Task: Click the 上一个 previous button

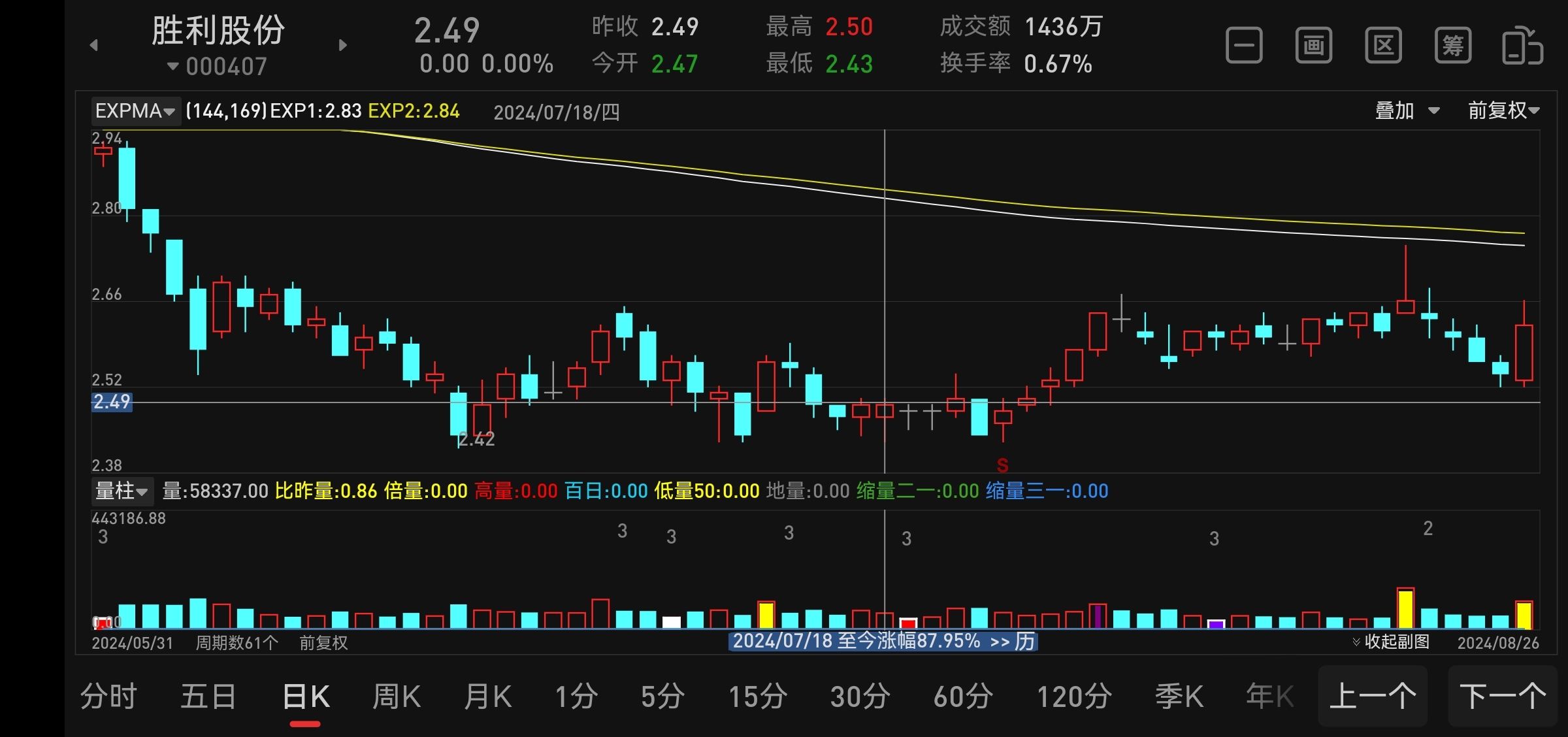Action: coord(1373,696)
